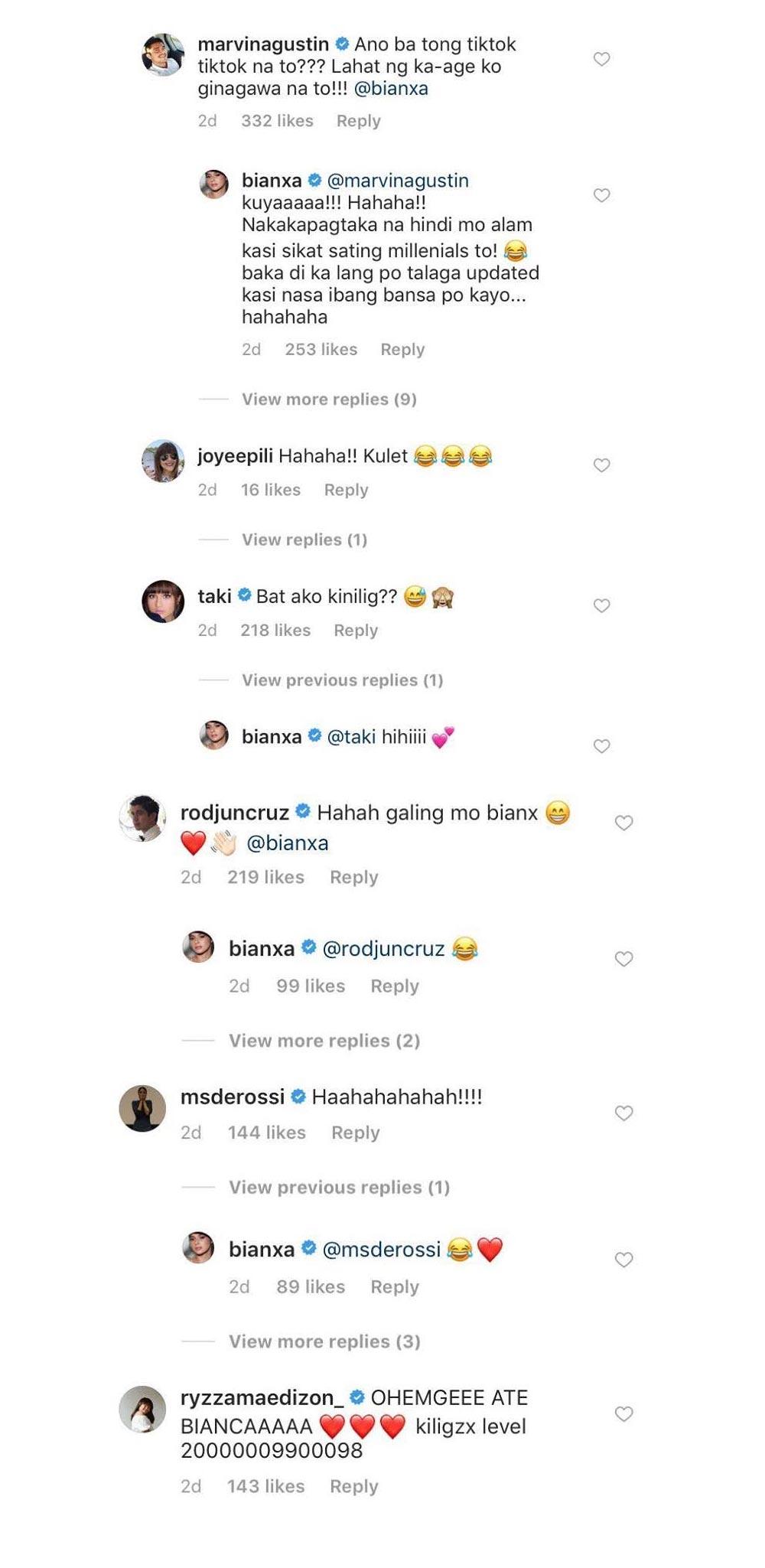Heart the msderossi Haahahahahah comment
The width and height of the screenshot is (765, 1568).
[624, 1113]
